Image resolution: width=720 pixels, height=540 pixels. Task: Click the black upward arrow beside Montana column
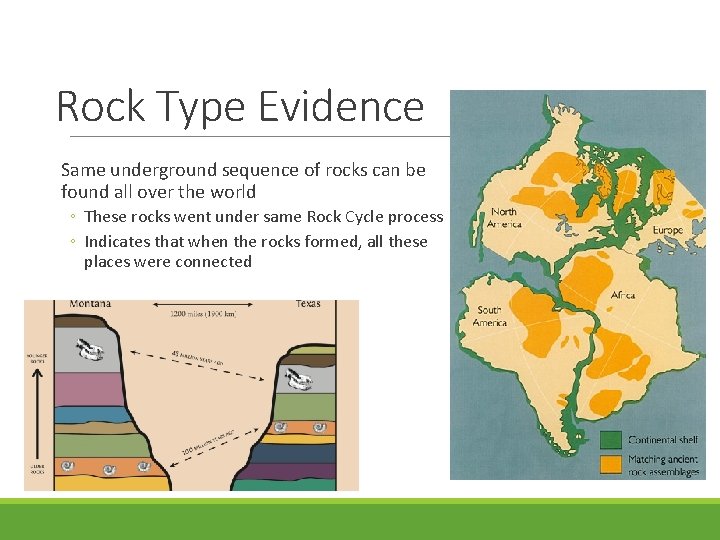[37, 415]
